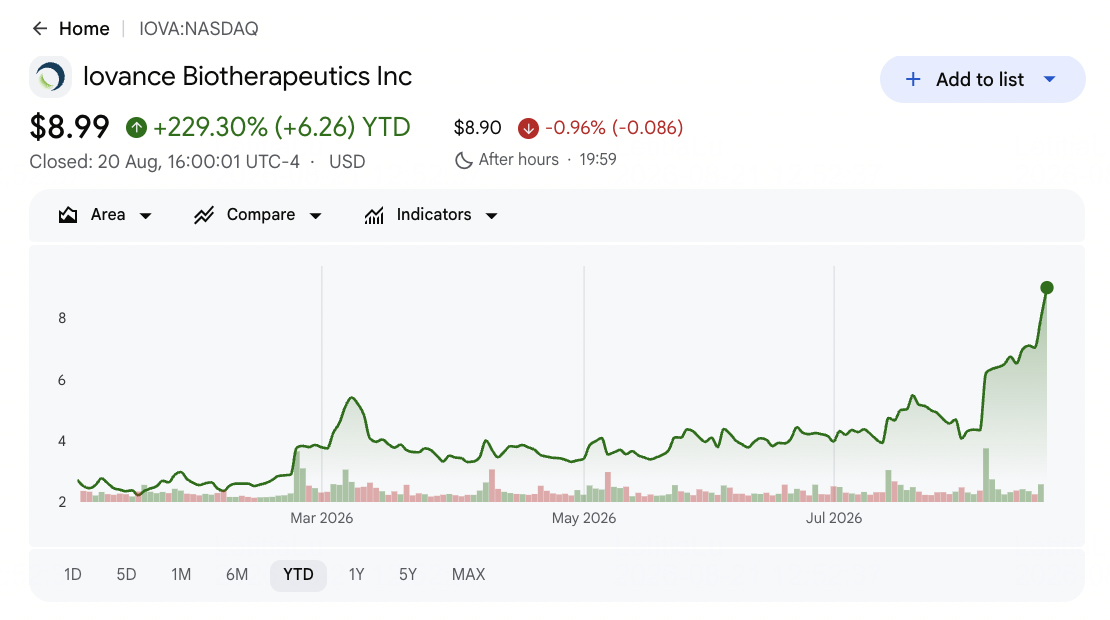Screen dimensions: 1110x620
Task: Click the green end-point dot on price chart
Action: pos(1047,287)
